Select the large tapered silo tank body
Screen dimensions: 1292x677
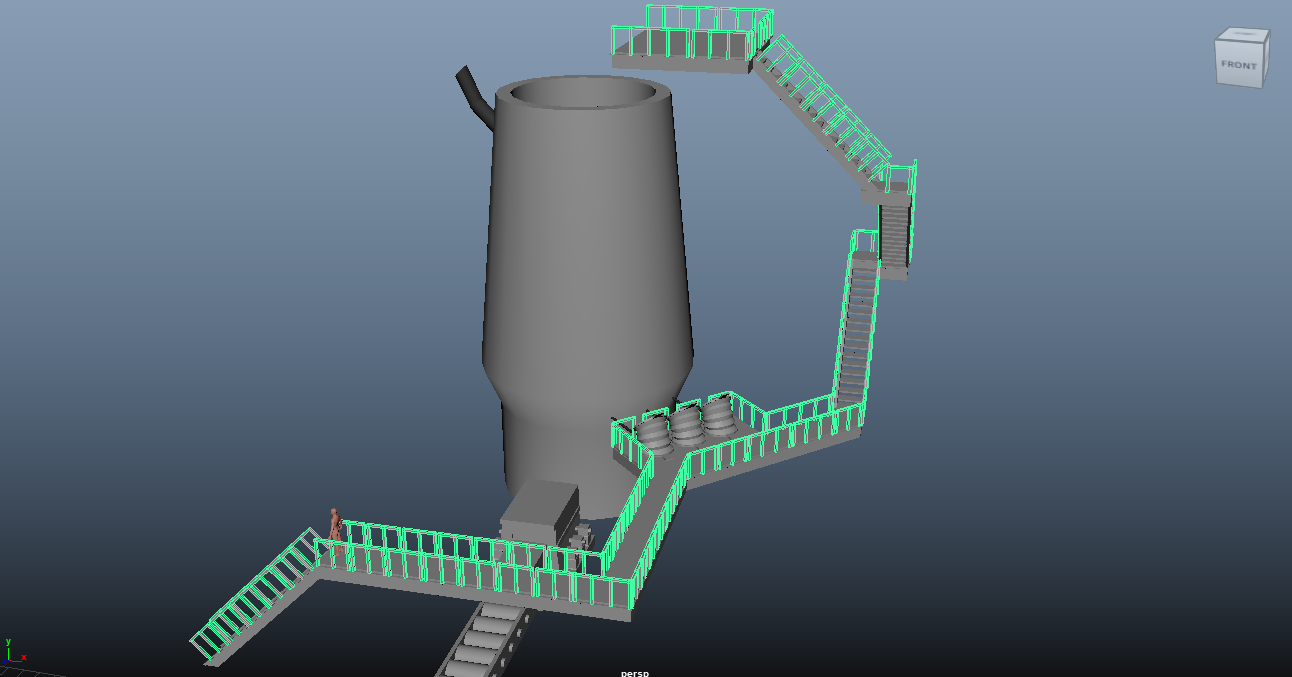point(587,250)
